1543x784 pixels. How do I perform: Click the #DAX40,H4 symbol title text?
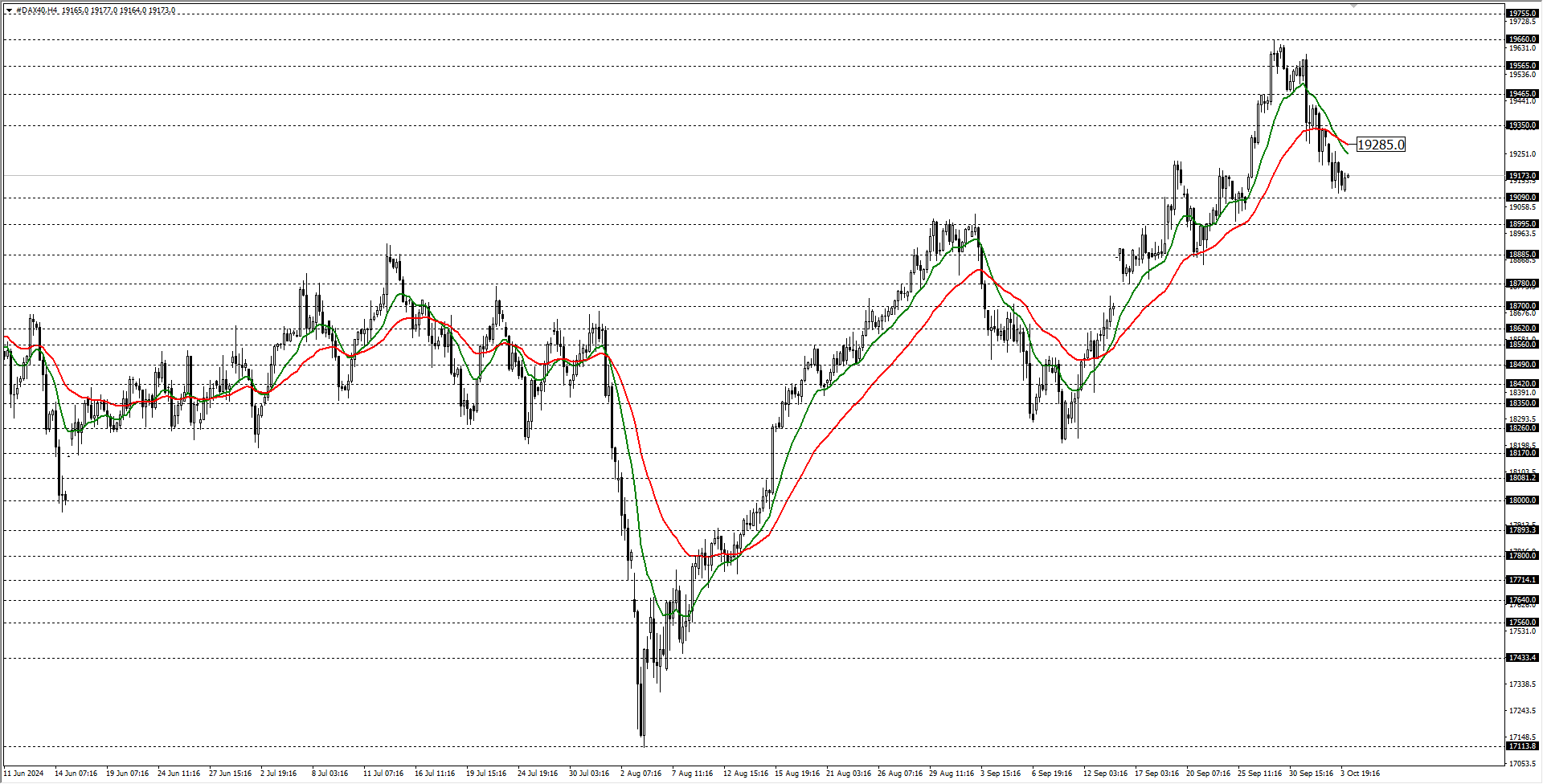click(37, 10)
